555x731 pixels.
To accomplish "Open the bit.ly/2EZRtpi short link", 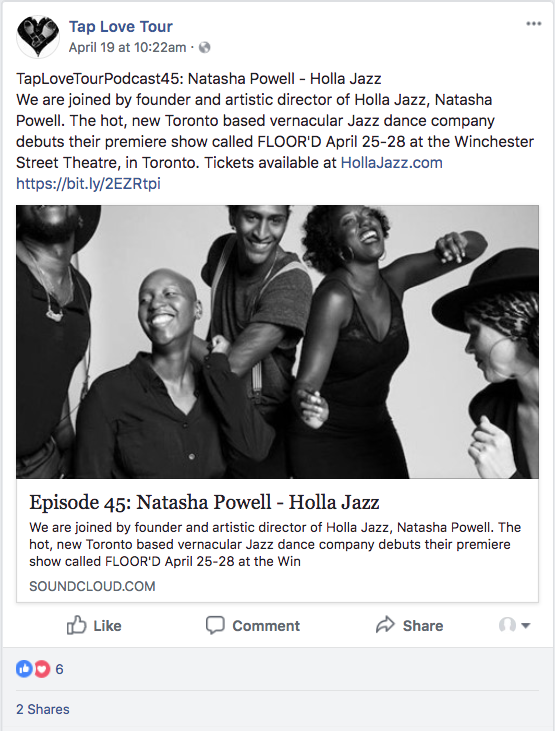I will [88, 184].
